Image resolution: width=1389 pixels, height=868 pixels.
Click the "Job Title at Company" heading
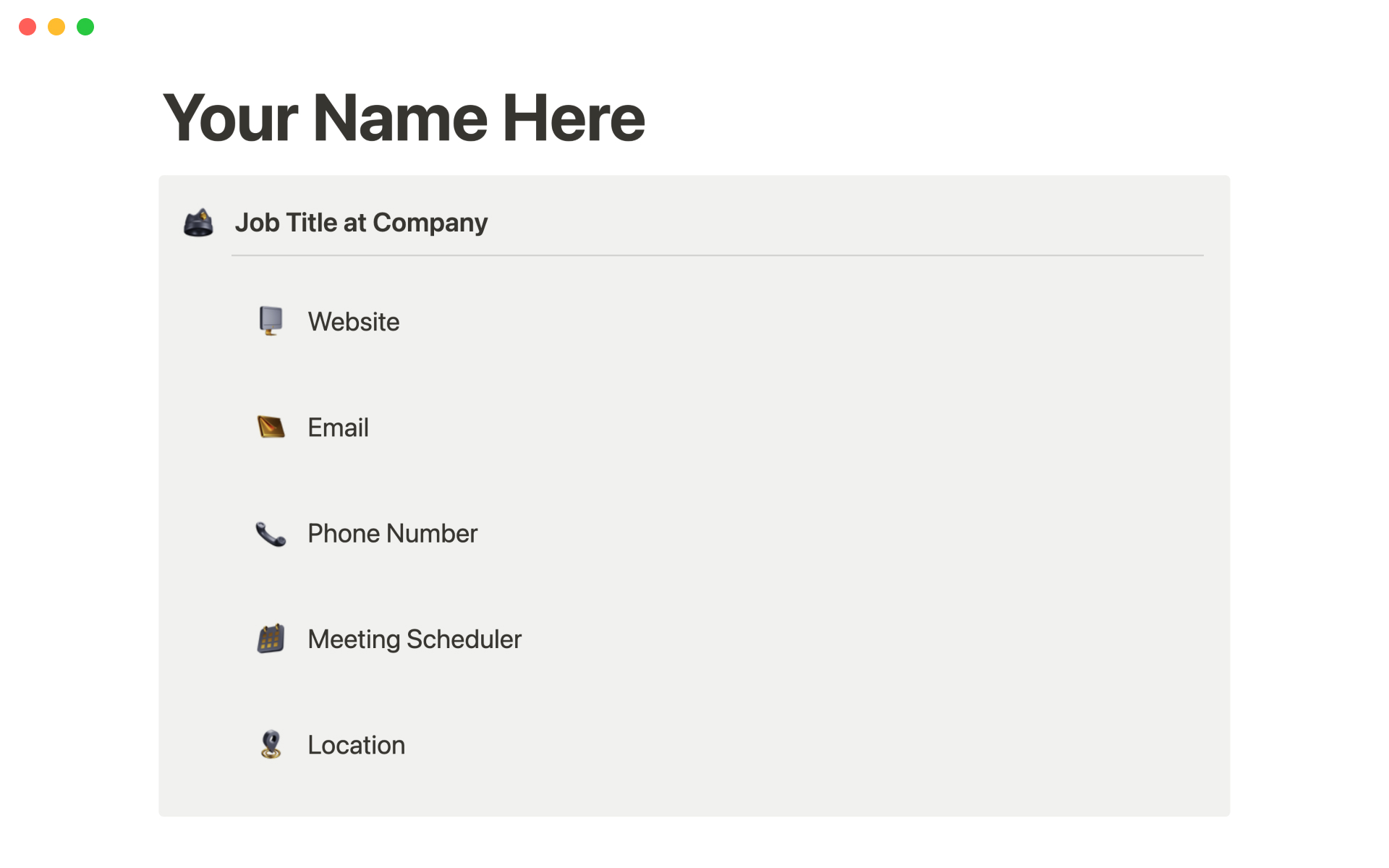361,223
